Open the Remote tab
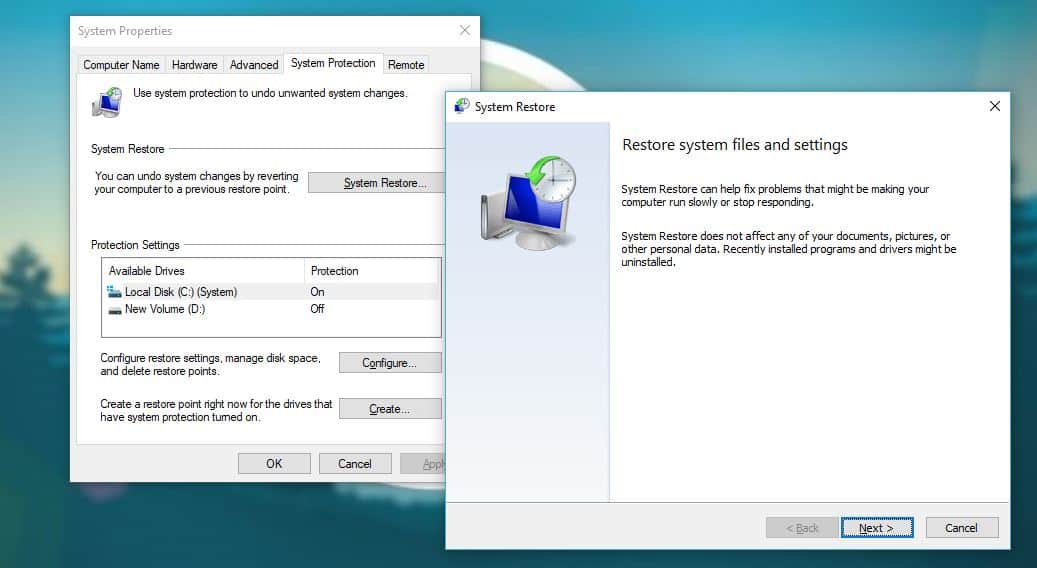1037x568 pixels. tap(406, 65)
